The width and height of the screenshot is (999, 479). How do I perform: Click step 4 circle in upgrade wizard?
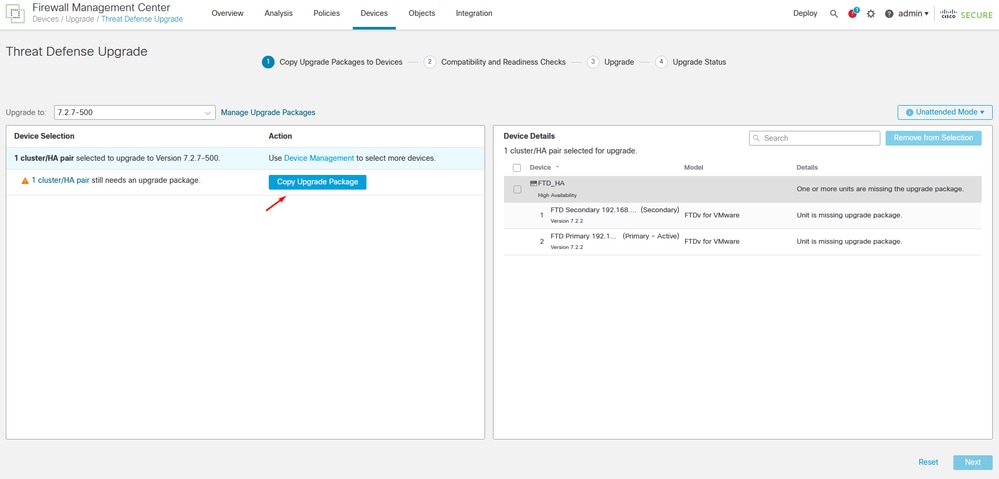tap(661, 62)
